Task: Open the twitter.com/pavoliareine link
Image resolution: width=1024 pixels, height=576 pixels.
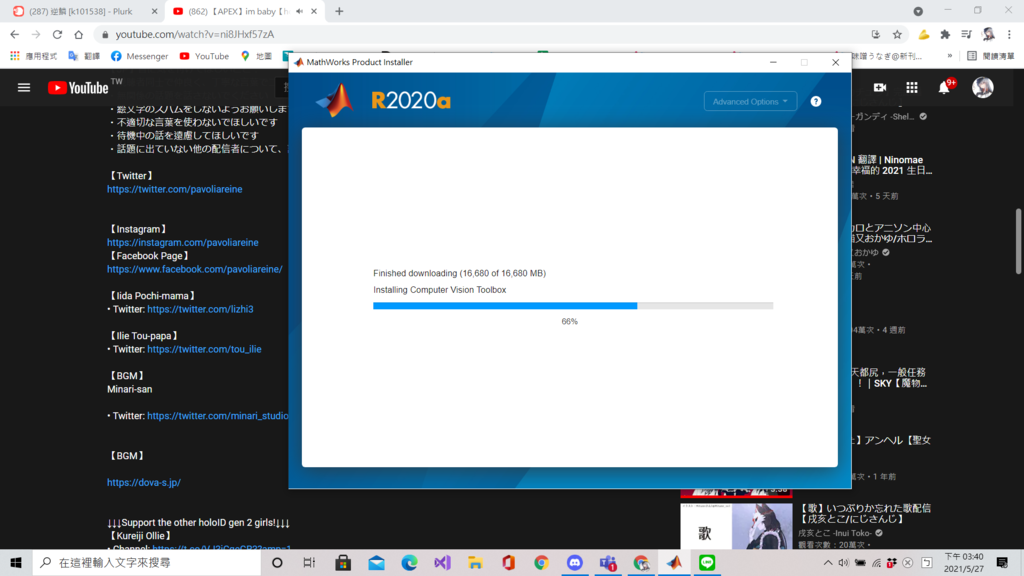Action: click(174, 189)
